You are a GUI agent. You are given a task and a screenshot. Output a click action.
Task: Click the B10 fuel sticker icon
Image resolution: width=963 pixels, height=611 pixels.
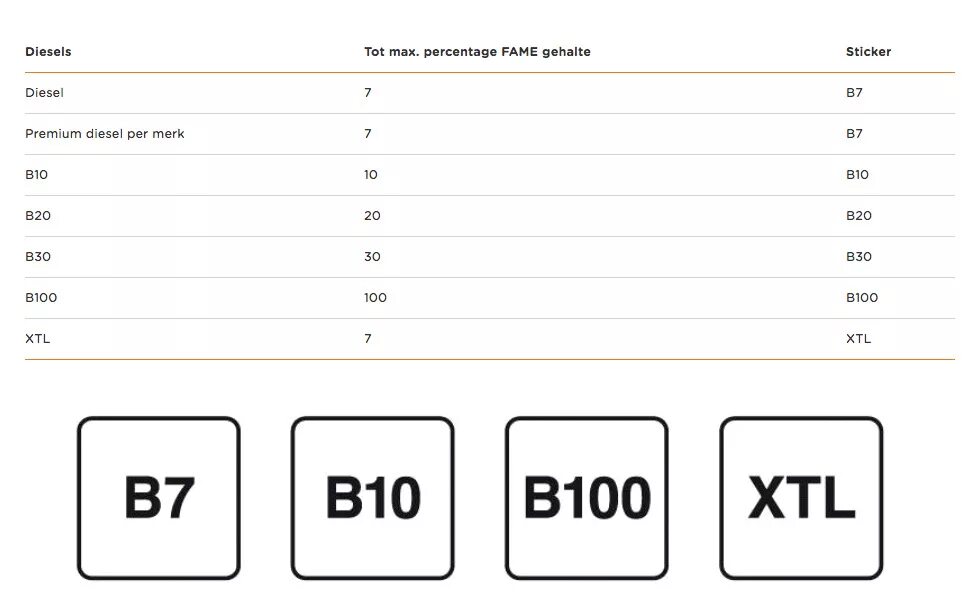pos(373,498)
